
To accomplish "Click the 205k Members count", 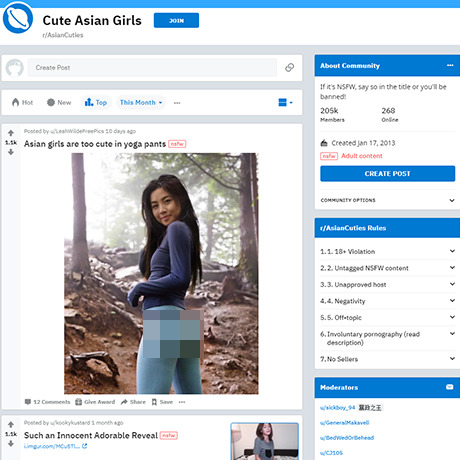I will pos(332,114).
